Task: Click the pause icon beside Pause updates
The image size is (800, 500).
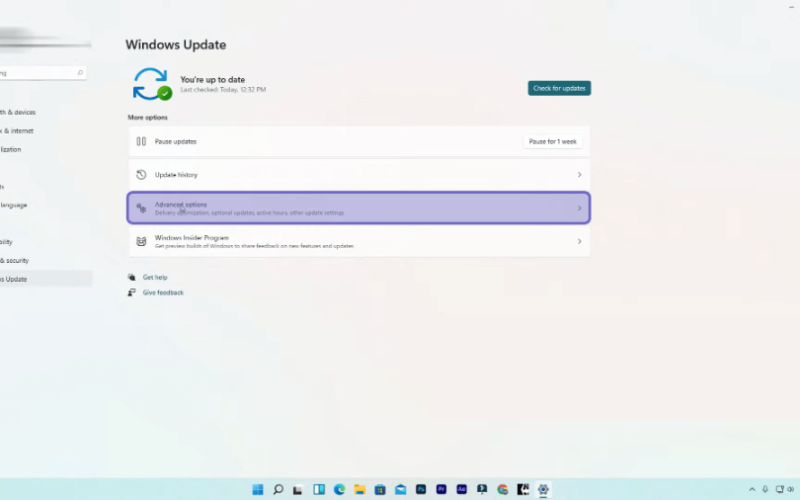Action: coord(141,141)
